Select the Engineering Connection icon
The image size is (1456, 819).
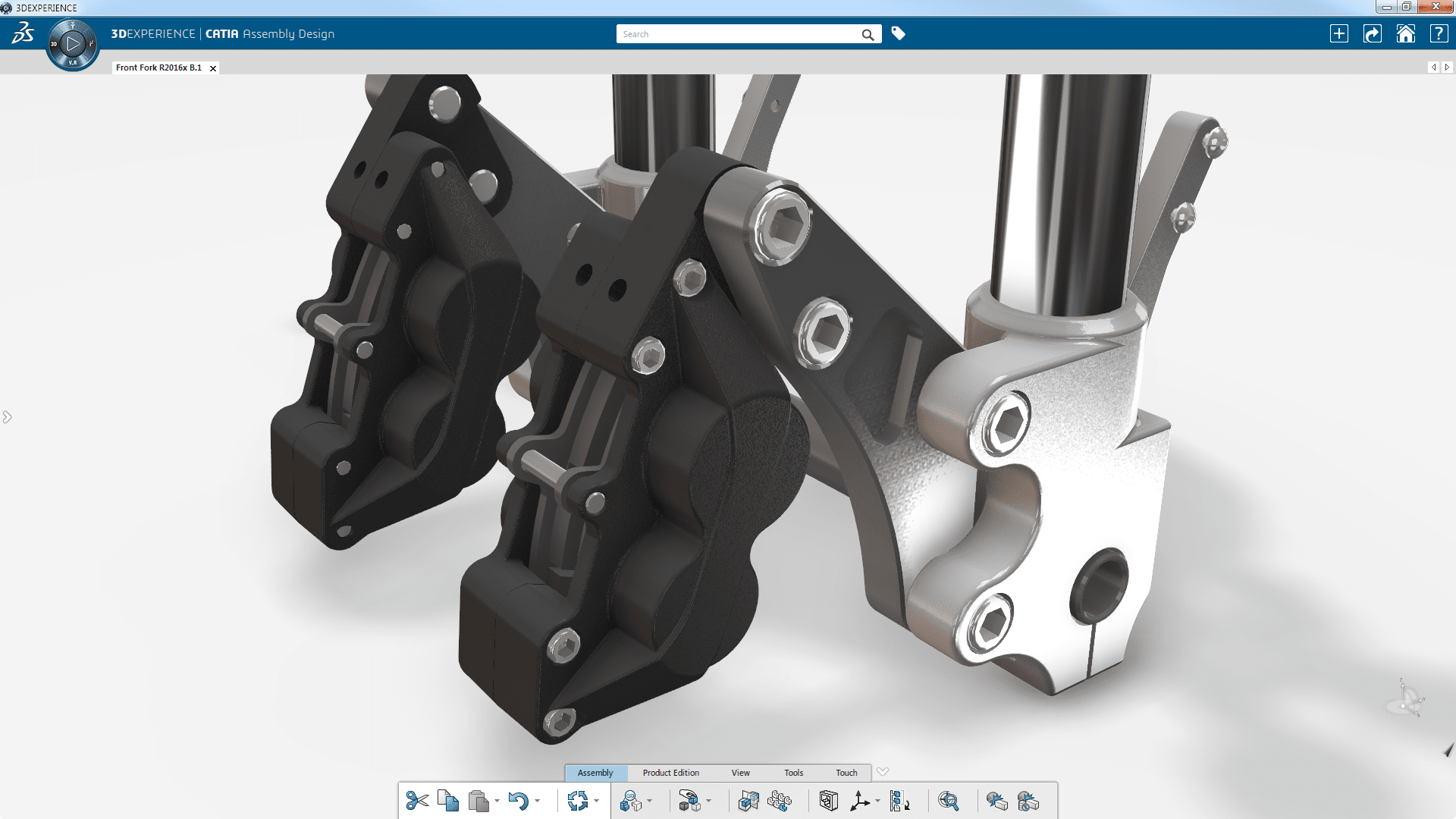click(630, 801)
